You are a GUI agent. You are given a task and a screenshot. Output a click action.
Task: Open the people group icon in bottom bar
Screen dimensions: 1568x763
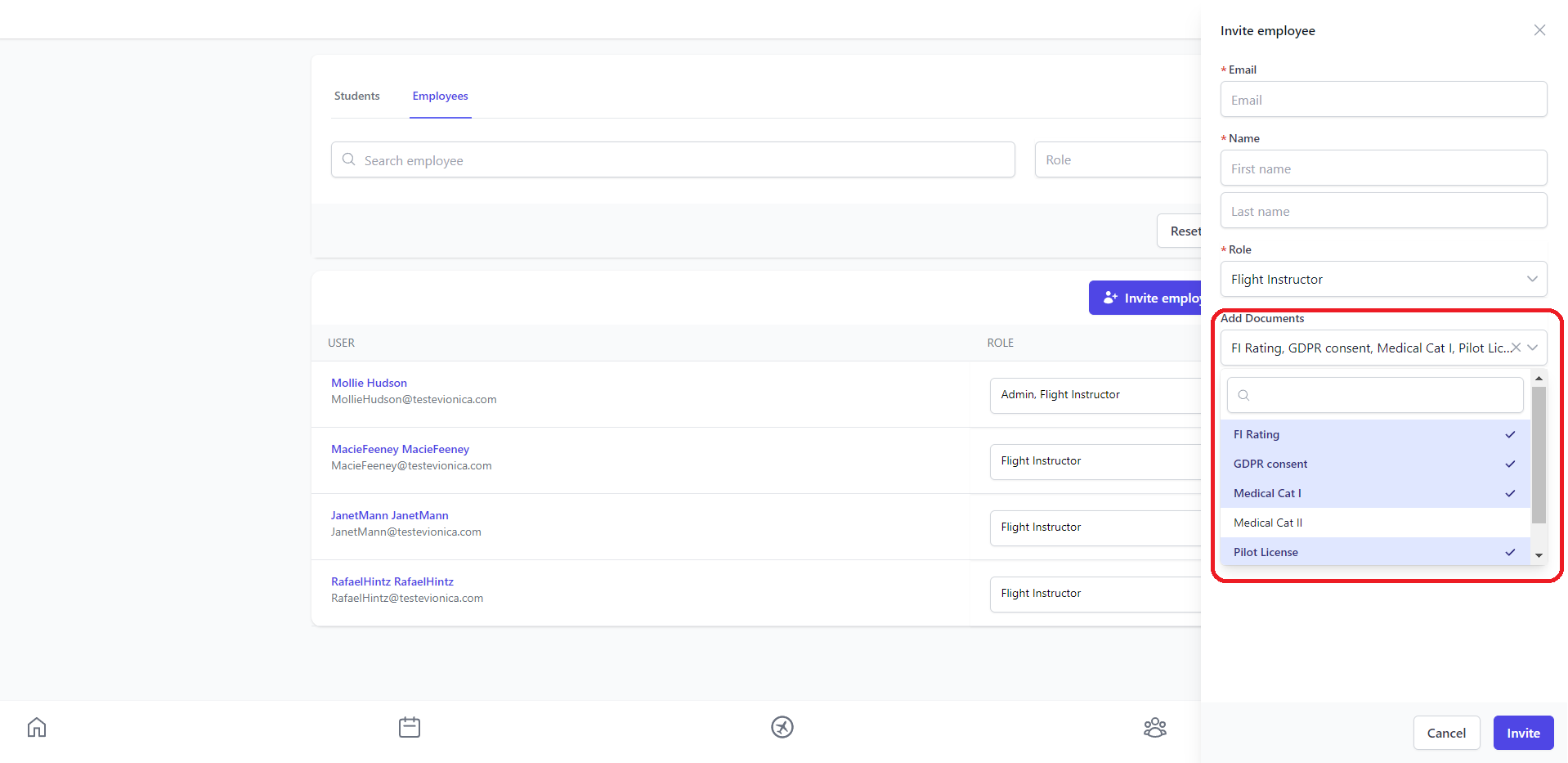pos(1154,727)
